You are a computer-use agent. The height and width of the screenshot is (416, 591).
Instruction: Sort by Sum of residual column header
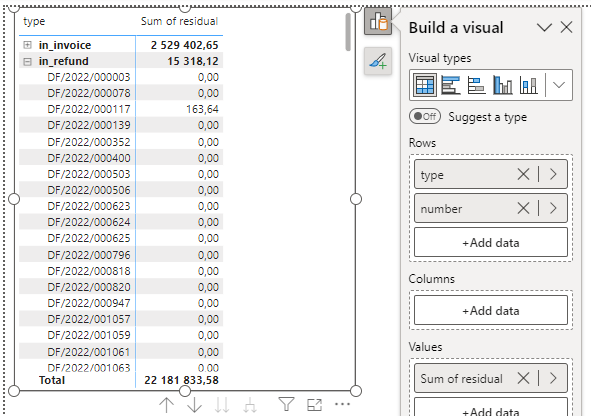click(179, 21)
